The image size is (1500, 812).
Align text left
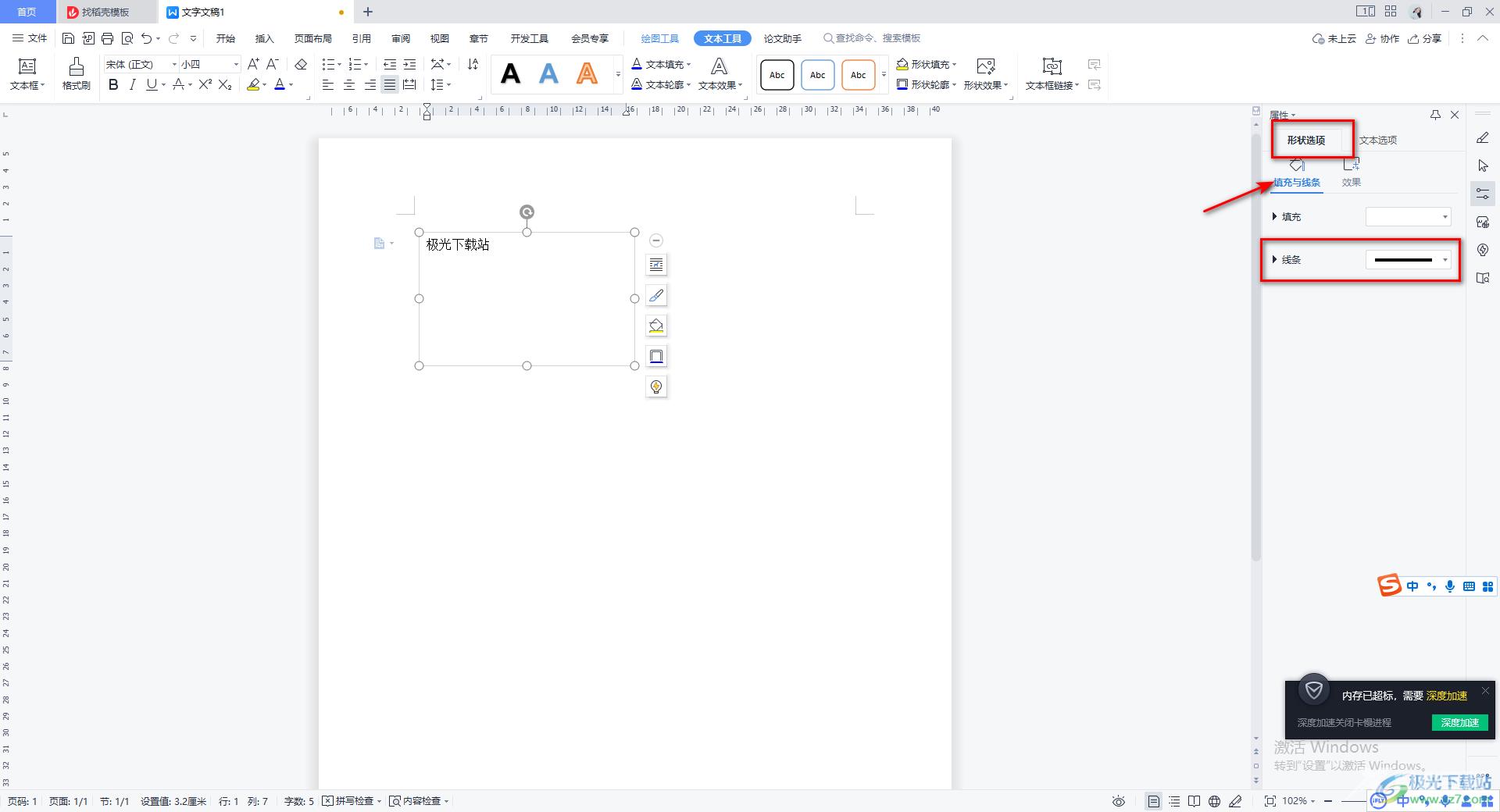328,84
